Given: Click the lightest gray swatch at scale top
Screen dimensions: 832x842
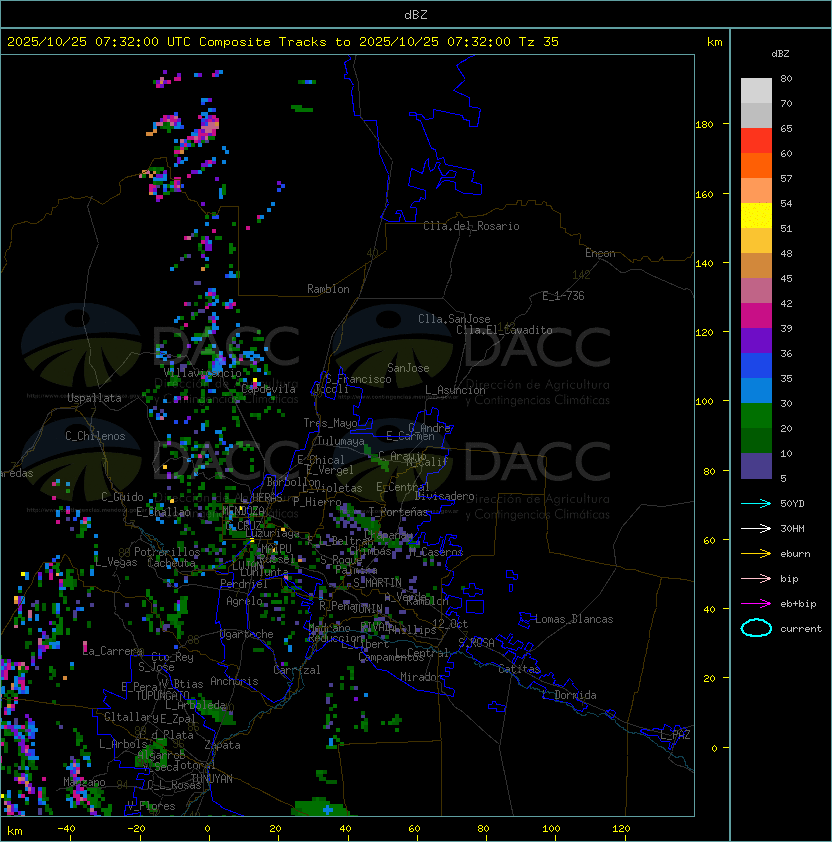Looking at the screenshot, I should coord(756,91).
